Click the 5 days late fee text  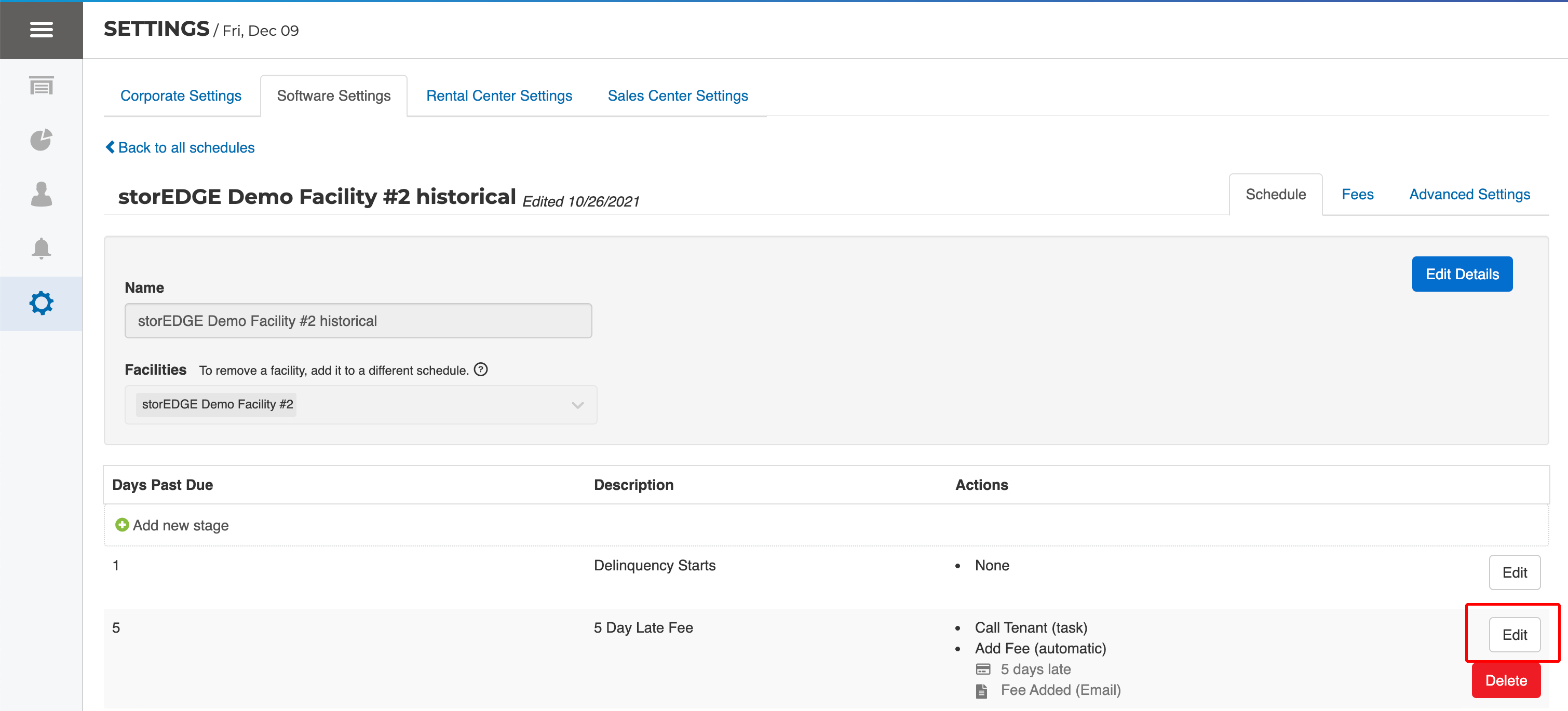pos(1035,669)
